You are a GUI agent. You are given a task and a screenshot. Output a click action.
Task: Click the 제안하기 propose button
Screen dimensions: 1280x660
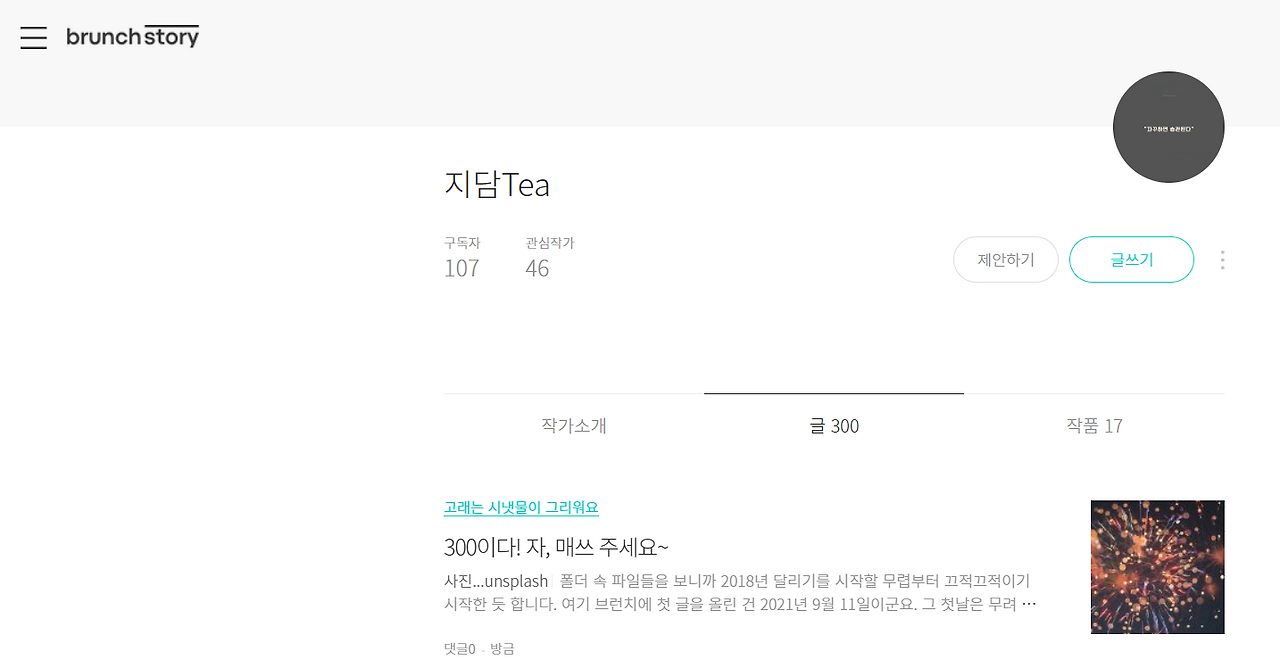1005,259
